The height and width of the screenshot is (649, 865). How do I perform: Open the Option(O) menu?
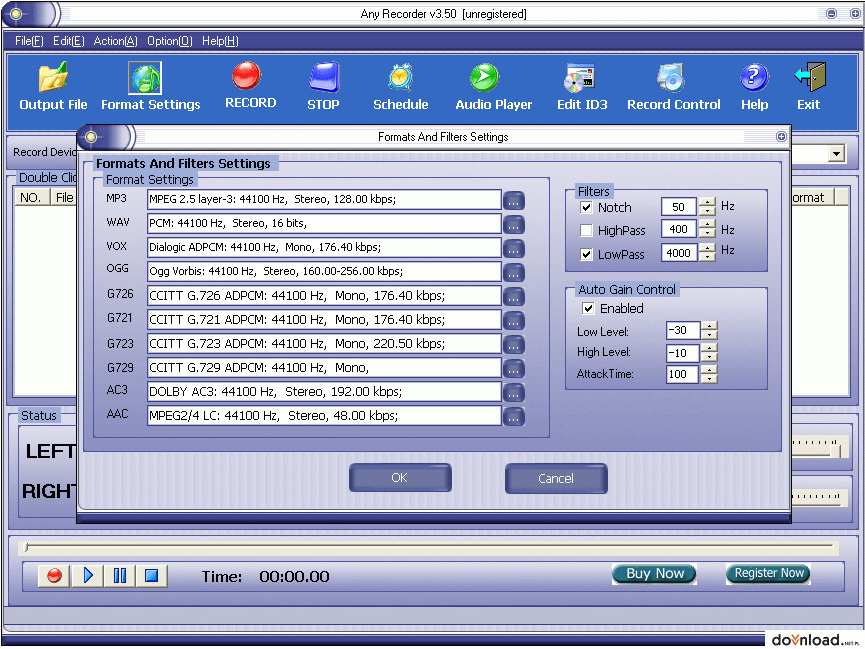pyautogui.click(x=169, y=41)
